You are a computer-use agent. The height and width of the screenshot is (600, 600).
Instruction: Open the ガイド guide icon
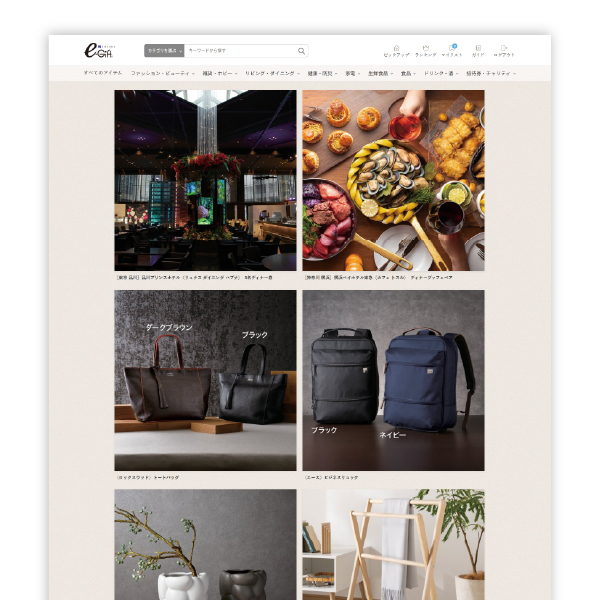coord(478,51)
